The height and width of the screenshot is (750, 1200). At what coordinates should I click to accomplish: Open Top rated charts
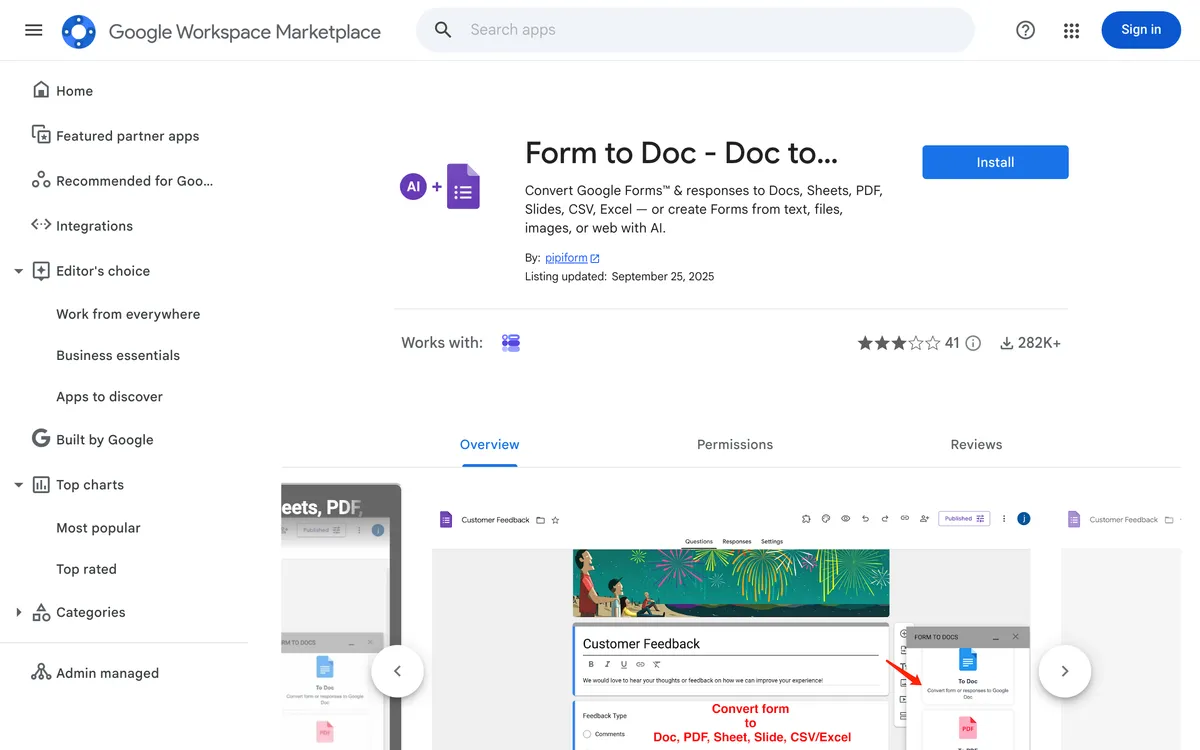[86, 569]
